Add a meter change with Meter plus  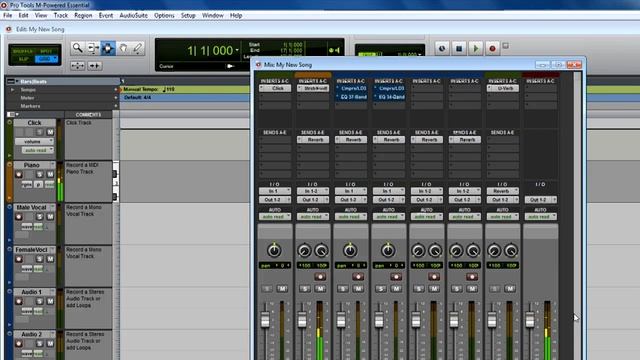[x=116, y=98]
